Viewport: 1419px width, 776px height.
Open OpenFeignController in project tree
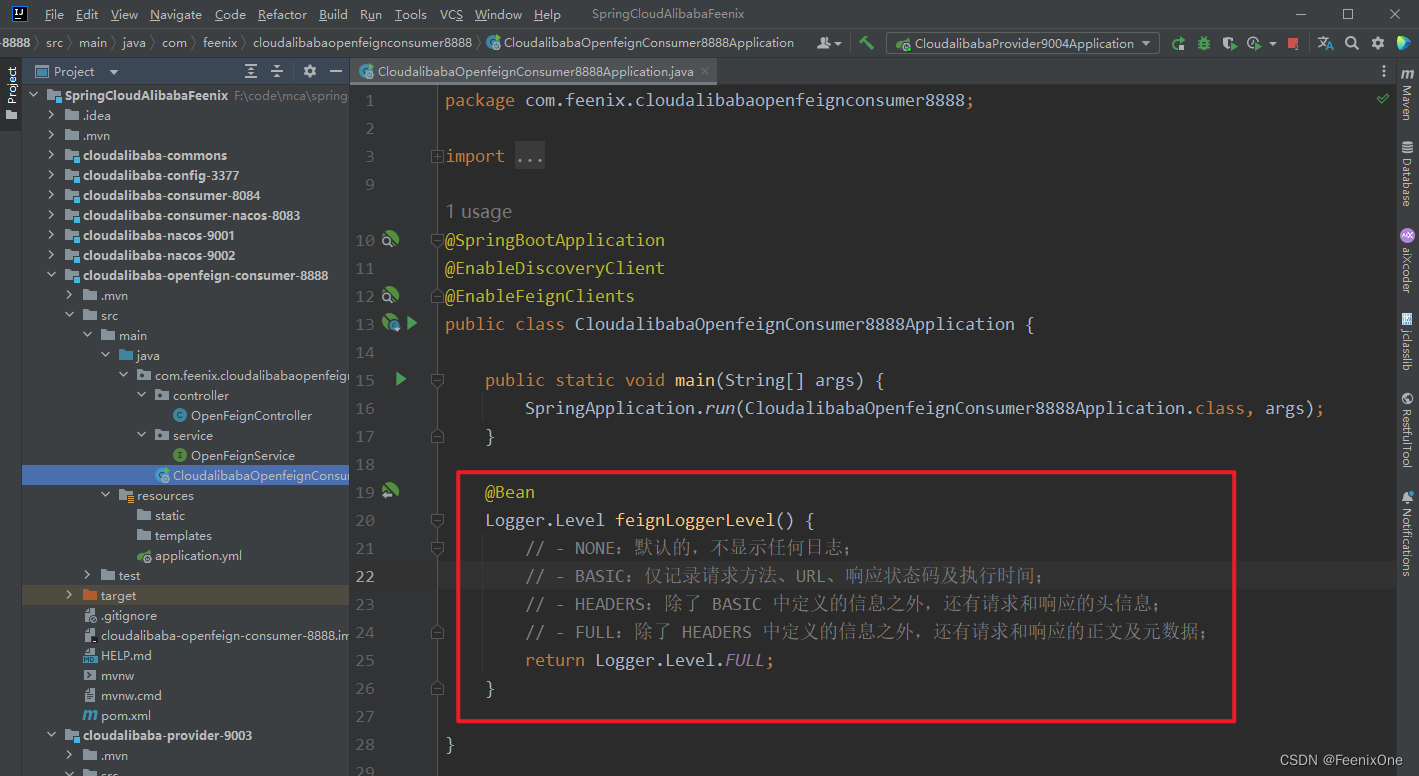pos(251,415)
